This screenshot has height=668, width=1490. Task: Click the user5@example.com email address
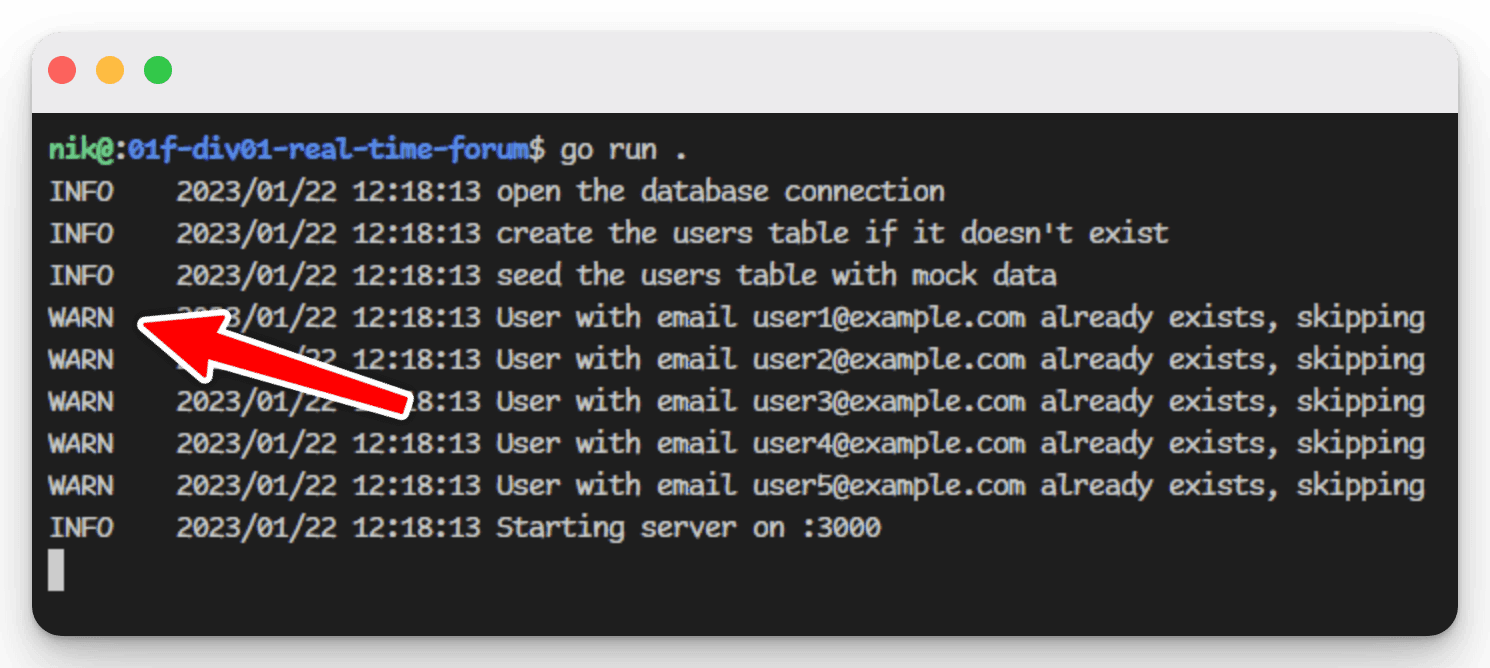[x=889, y=486]
